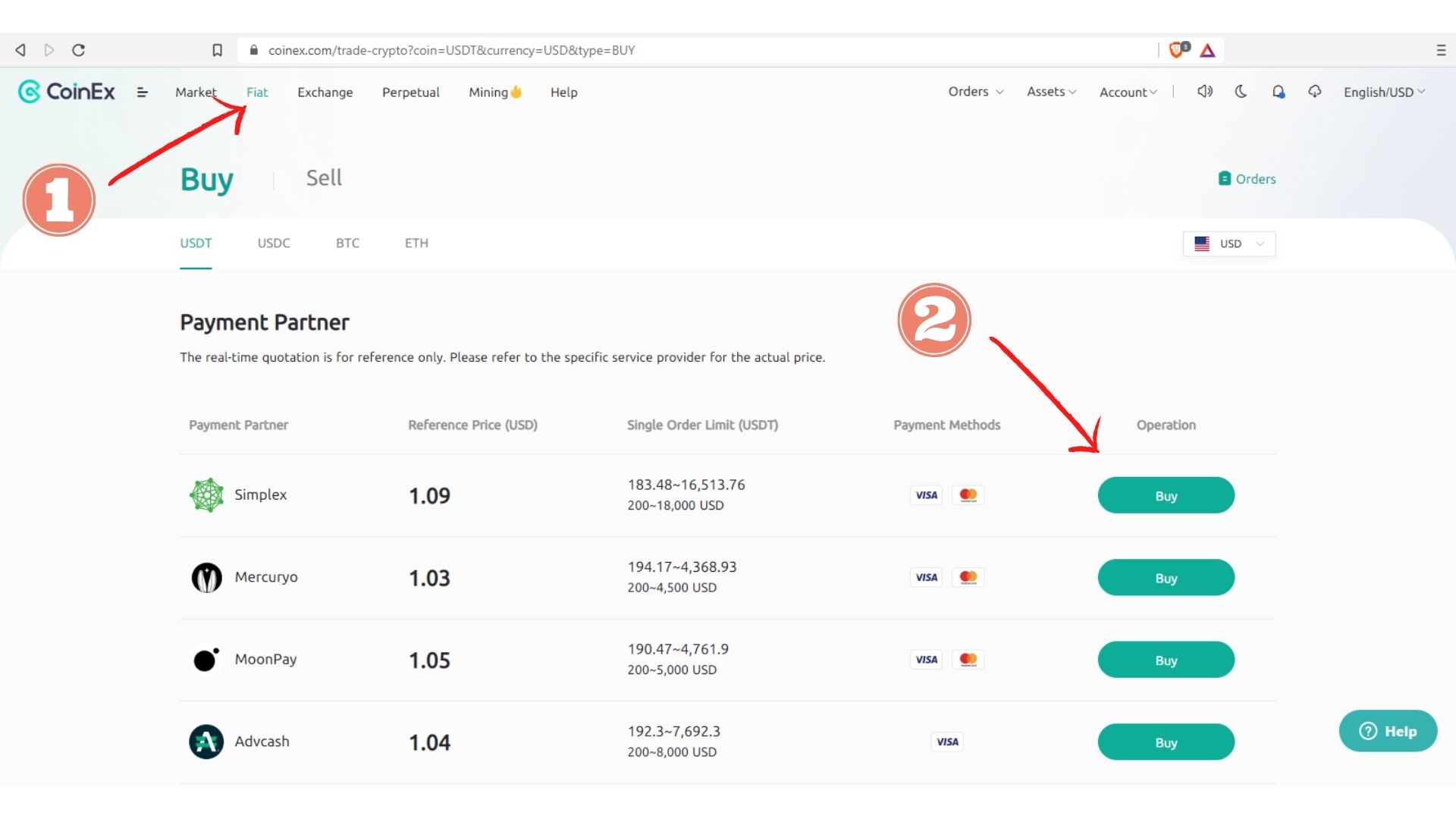Viewport: 1456px width, 819px height.
Task: Open the Fiat menu item
Action: coord(257,92)
